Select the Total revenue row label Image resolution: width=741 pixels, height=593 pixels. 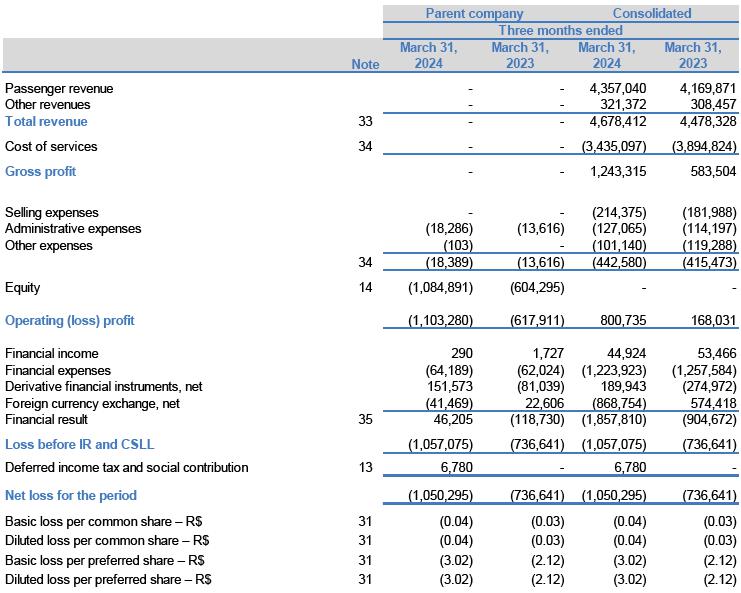(x=46, y=122)
